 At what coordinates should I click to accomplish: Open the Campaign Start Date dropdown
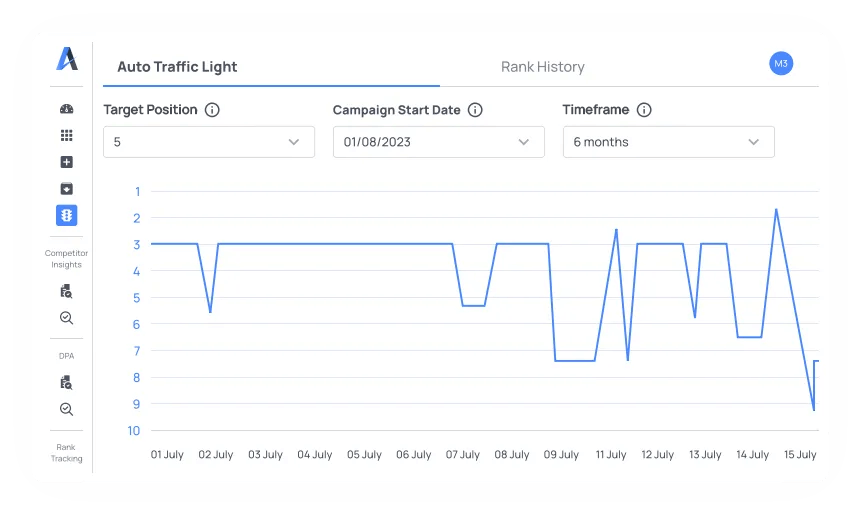tap(439, 142)
